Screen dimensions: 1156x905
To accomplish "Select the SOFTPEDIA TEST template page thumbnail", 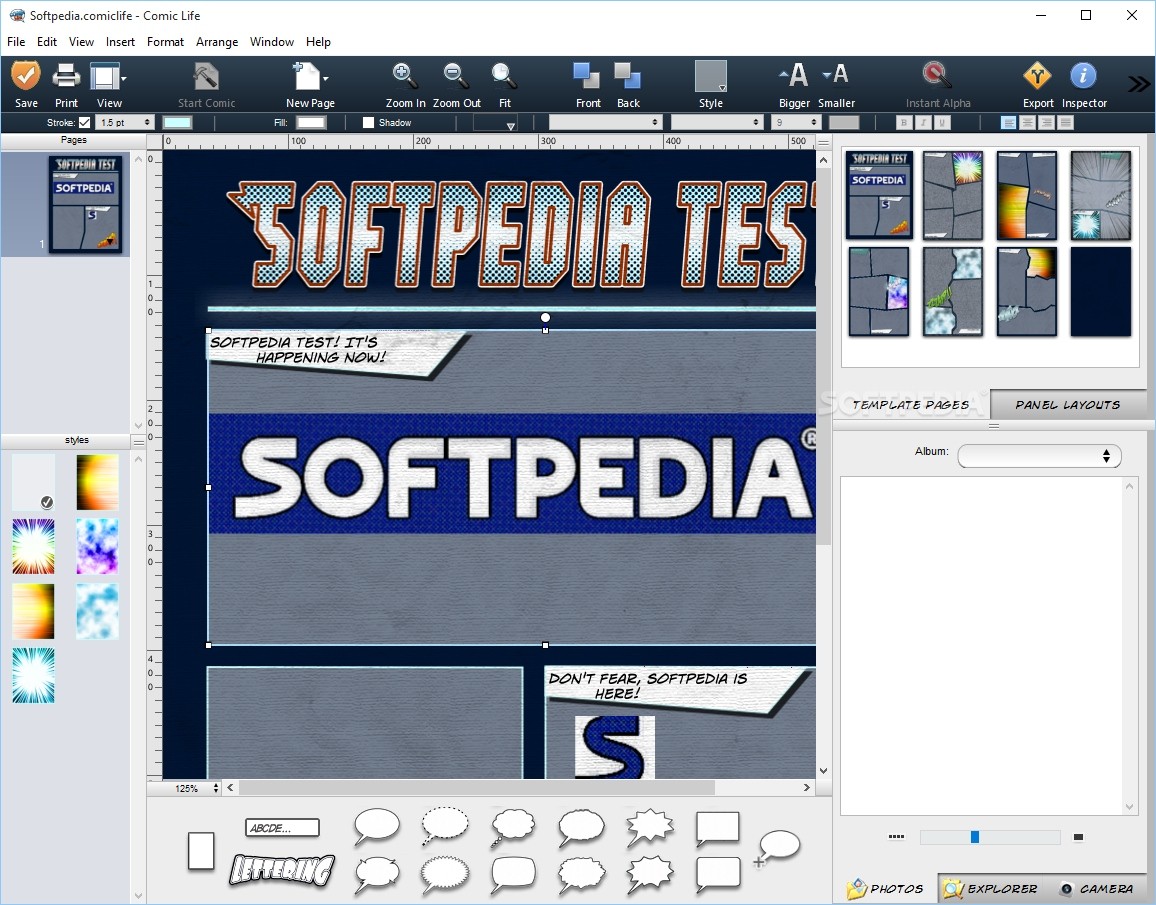I will [x=879, y=195].
